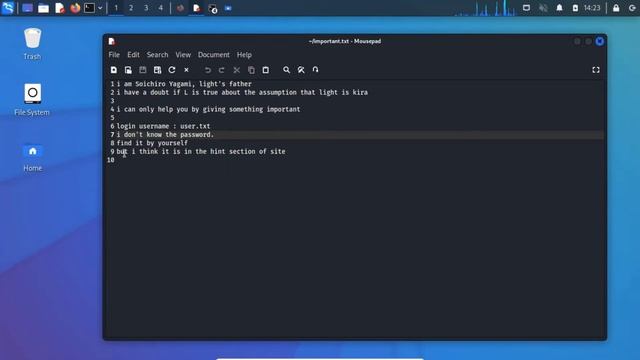The width and height of the screenshot is (640, 360).
Task: Launch the terminal emulator from the panel
Action: tap(89, 8)
